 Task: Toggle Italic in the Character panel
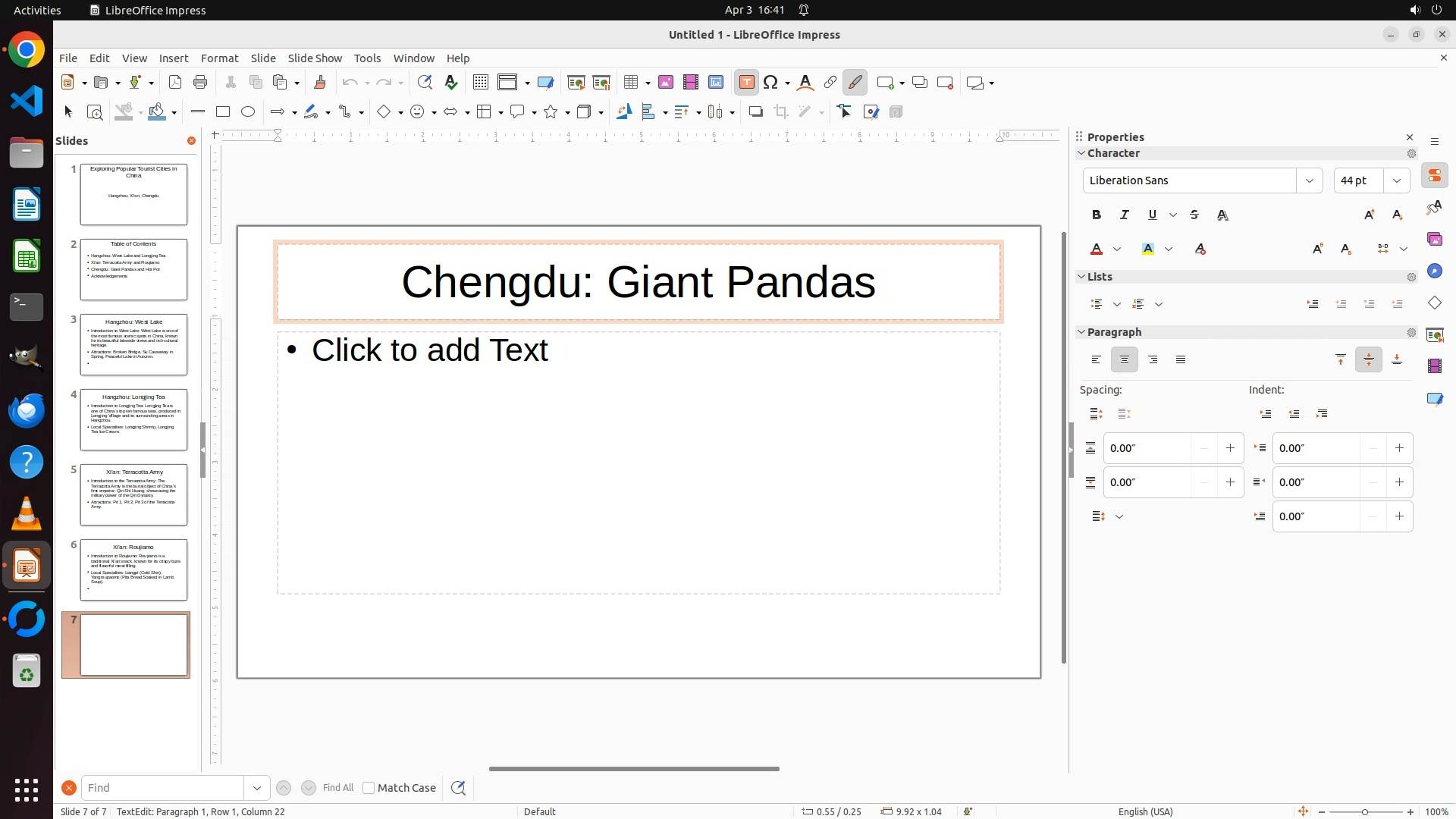click(1125, 215)
